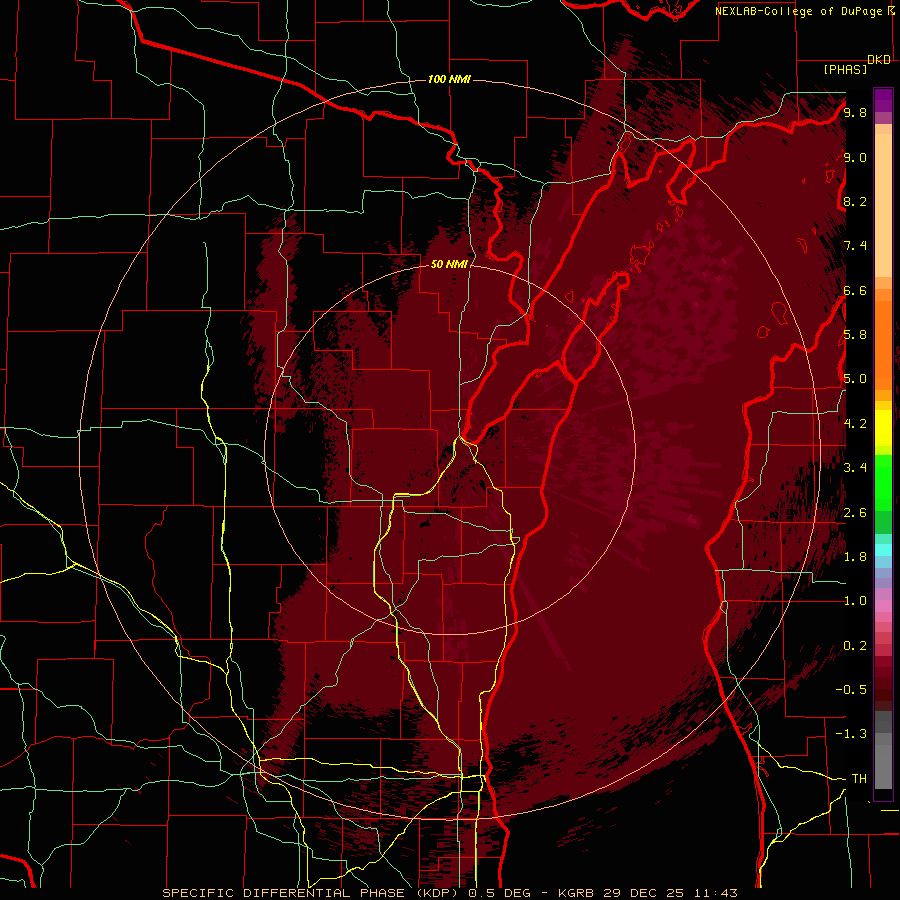The width and height of the screenshot is (900, 900).
Task: Click the purple top segment of color bar
Action: click(883, 100)
